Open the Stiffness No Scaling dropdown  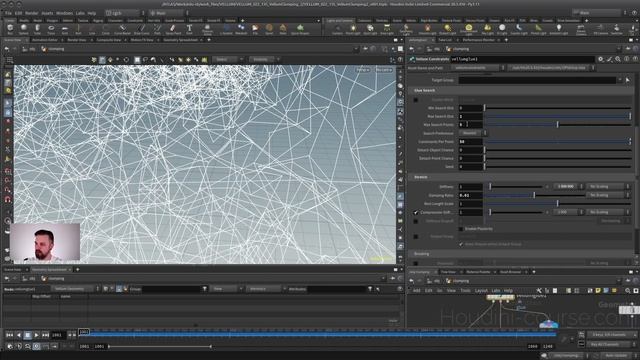[x=608, y=187]
